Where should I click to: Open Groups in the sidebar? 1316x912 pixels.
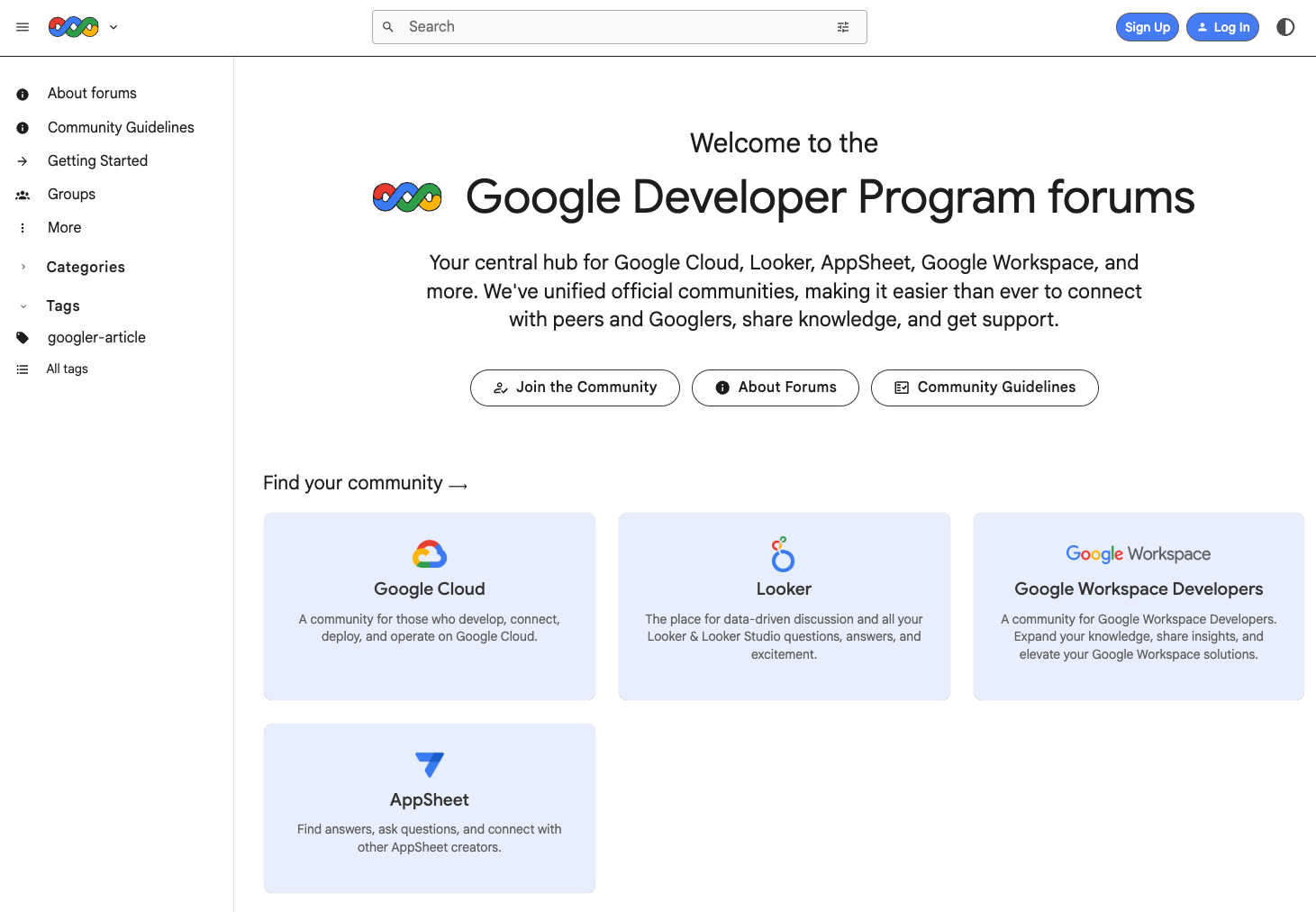coord(71,195)
